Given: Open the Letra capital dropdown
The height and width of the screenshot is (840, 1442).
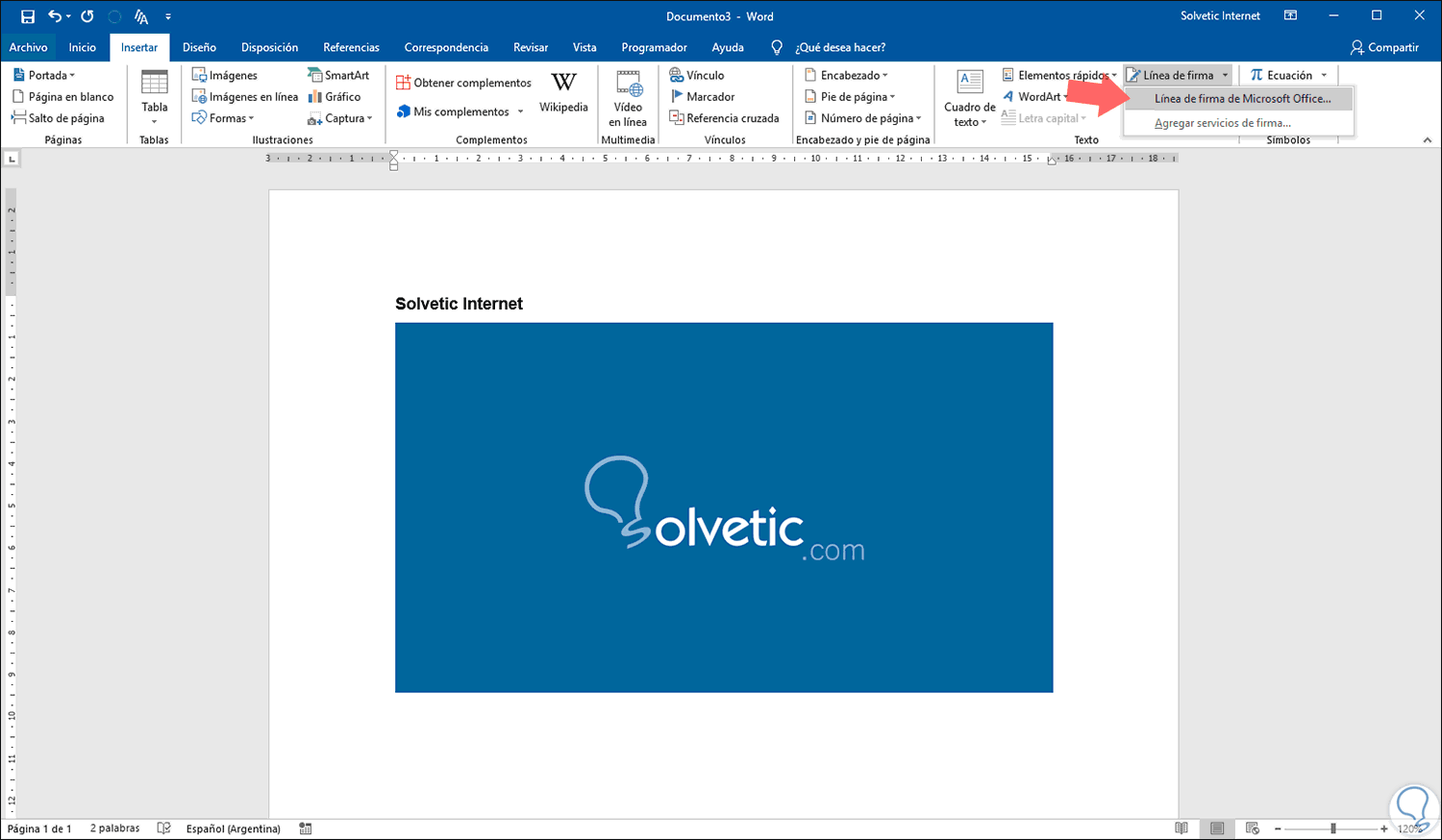Looking at the screenshot, I should click(1044, 118).
